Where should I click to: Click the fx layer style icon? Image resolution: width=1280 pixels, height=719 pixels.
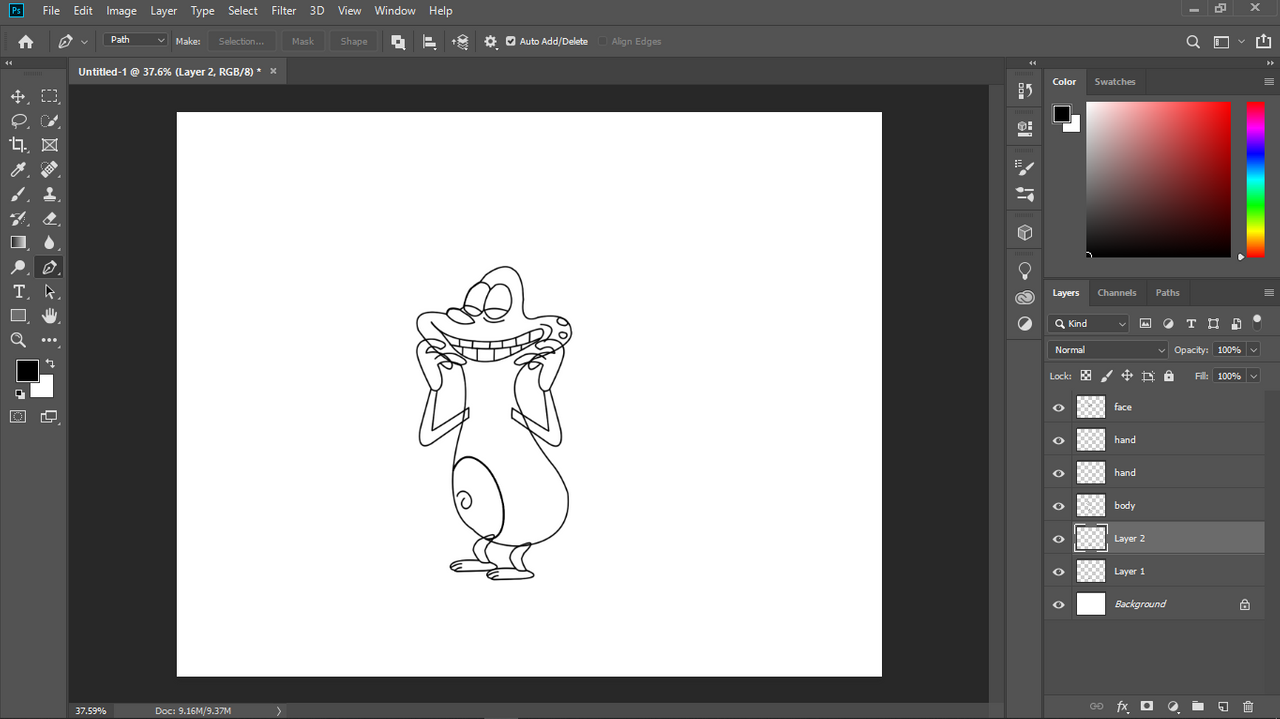pos(1123,706)
